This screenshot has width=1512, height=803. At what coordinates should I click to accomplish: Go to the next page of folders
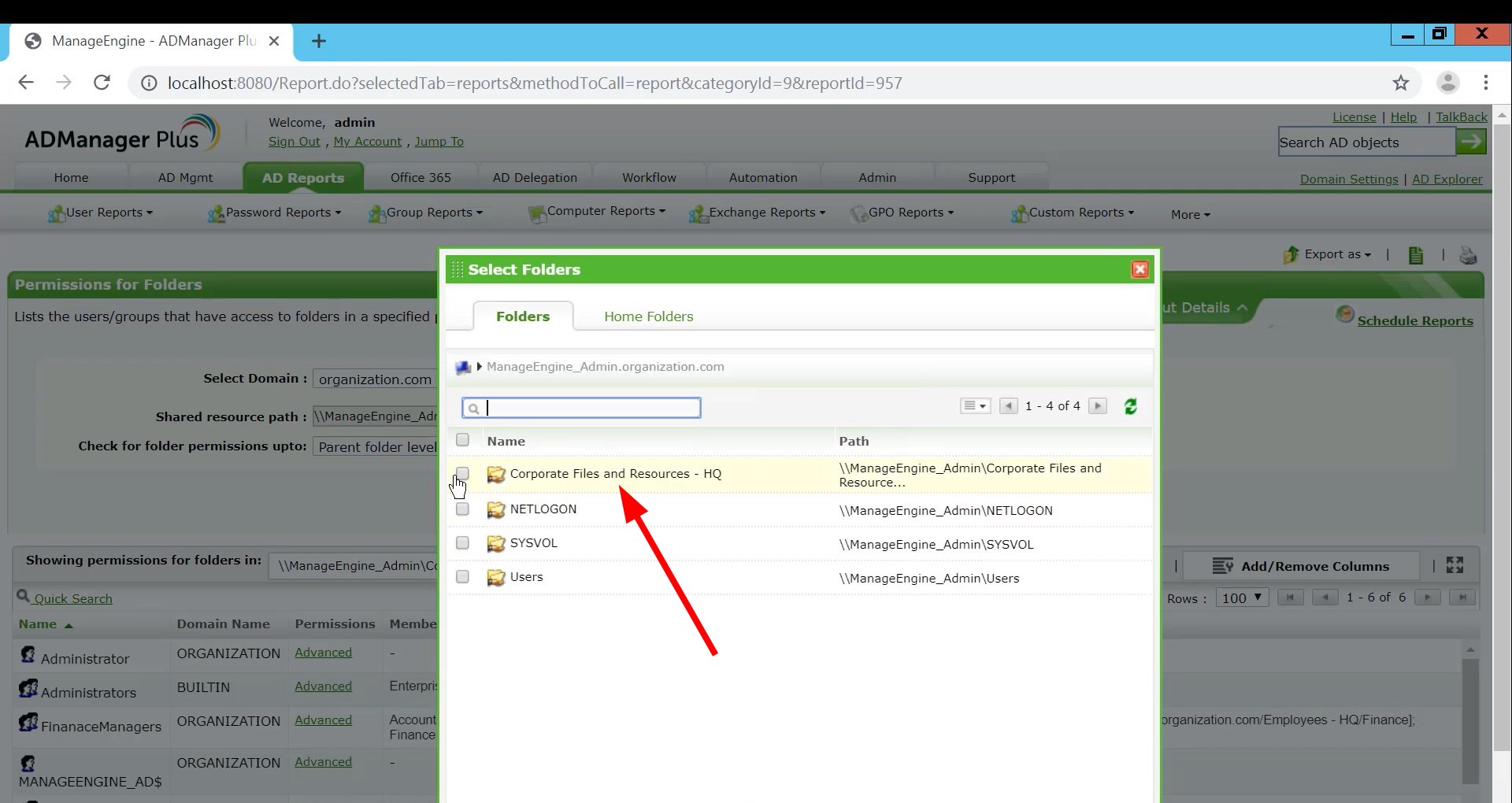(x=1098, y=406)
